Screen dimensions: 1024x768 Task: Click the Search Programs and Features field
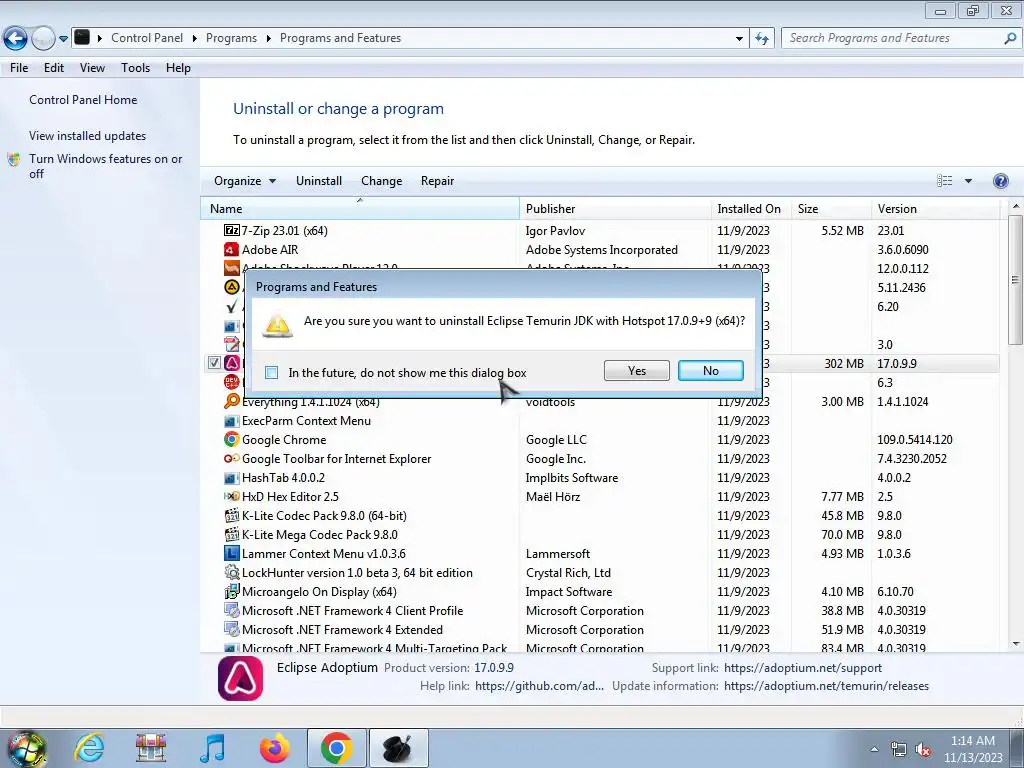(x=895, y=39)
